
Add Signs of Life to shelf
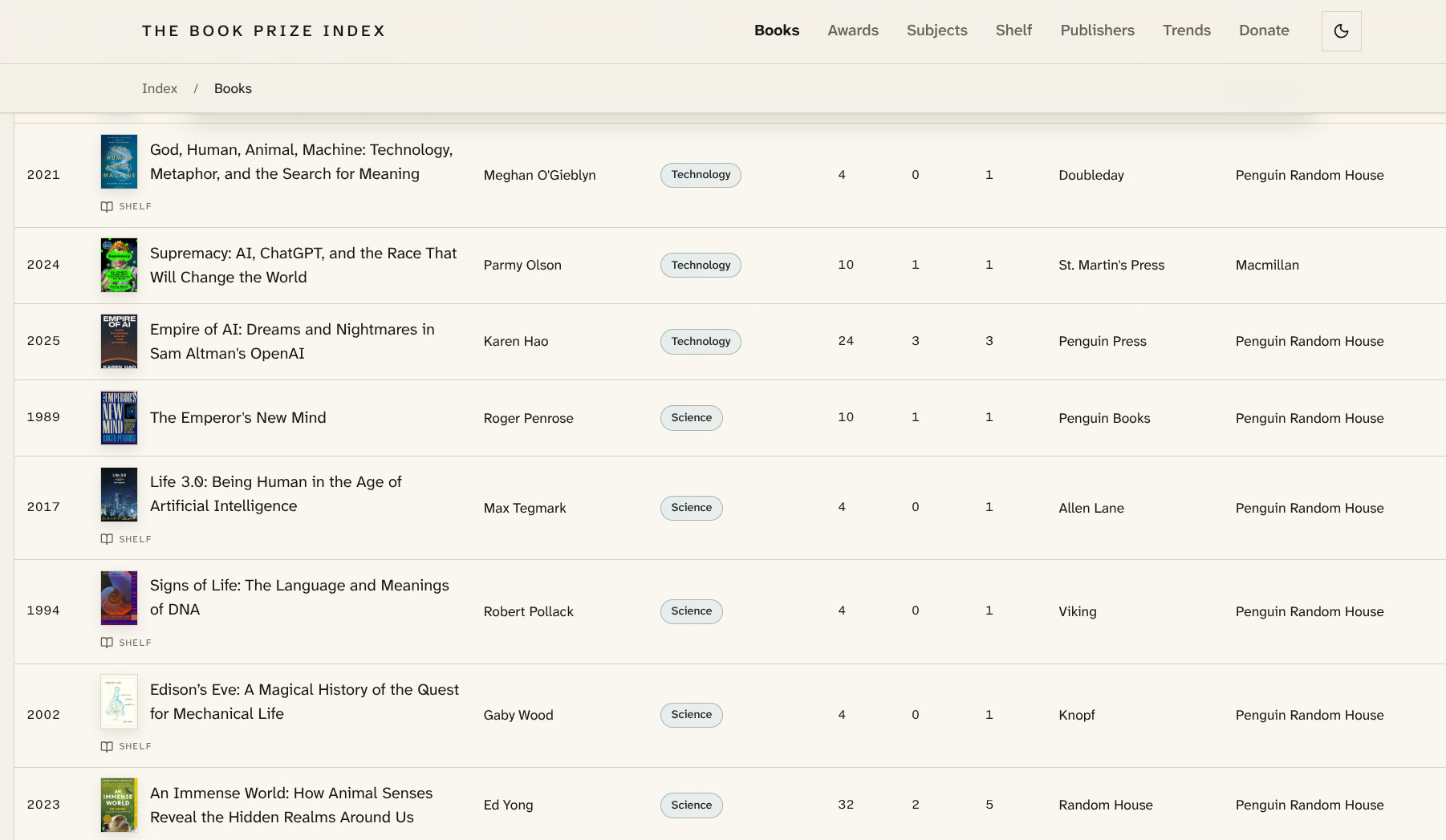tap(126, 643)
